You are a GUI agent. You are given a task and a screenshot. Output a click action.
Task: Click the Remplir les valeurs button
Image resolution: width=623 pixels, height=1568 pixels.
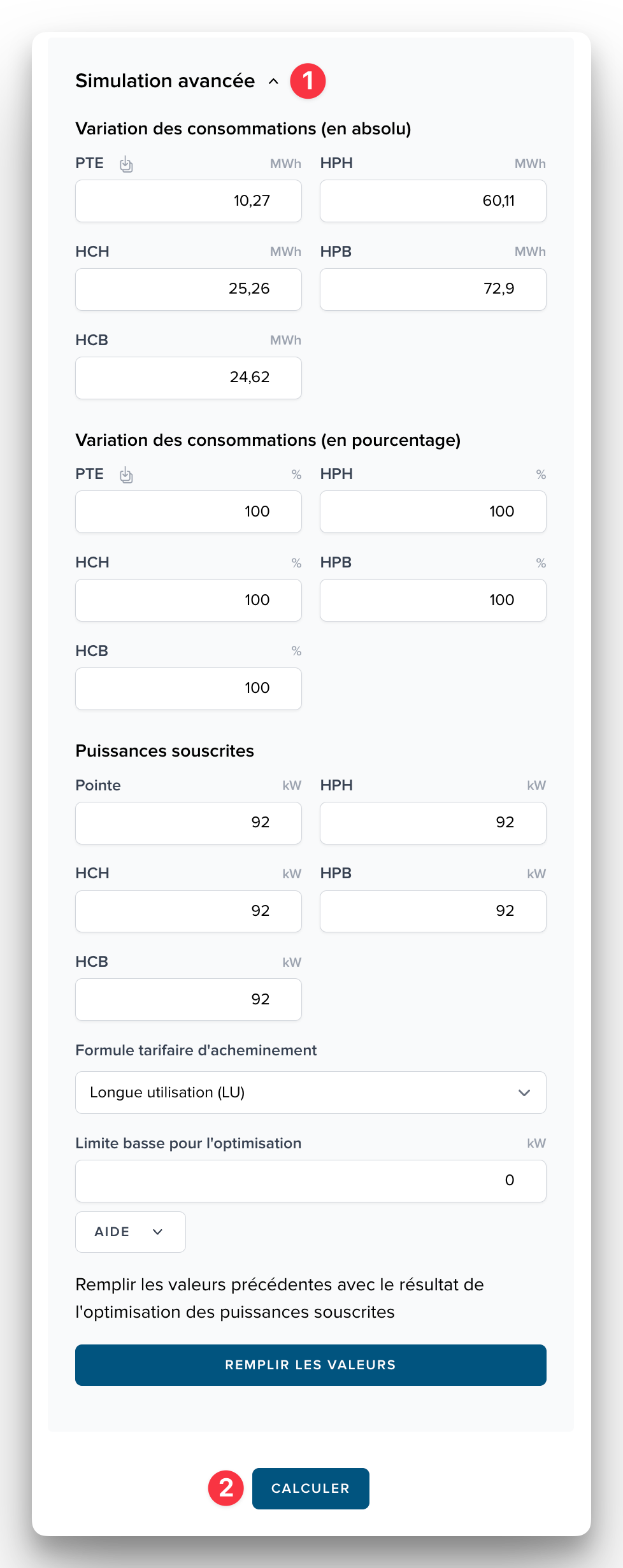point(310,1365)
